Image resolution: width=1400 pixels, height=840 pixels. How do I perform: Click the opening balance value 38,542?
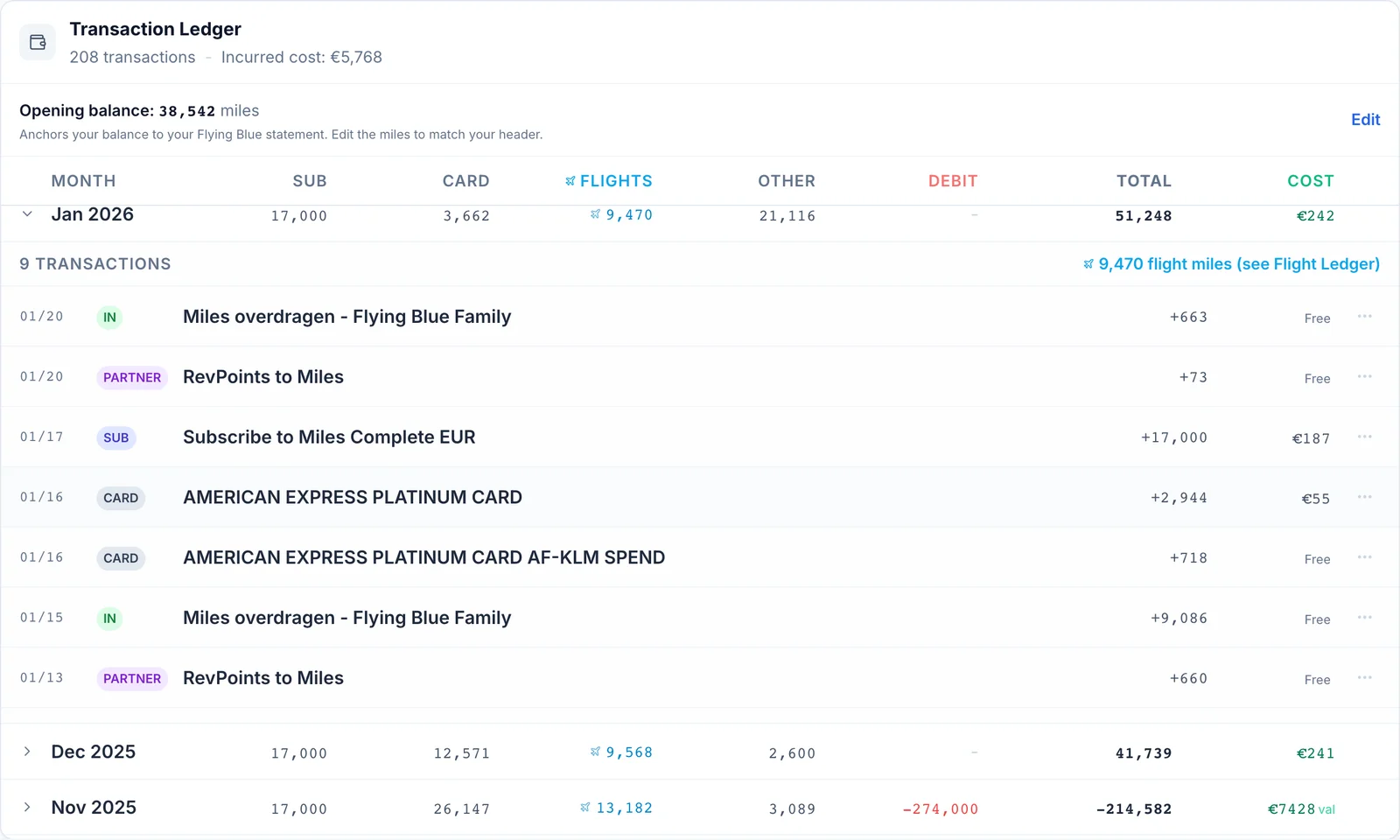tap(186, 111)
